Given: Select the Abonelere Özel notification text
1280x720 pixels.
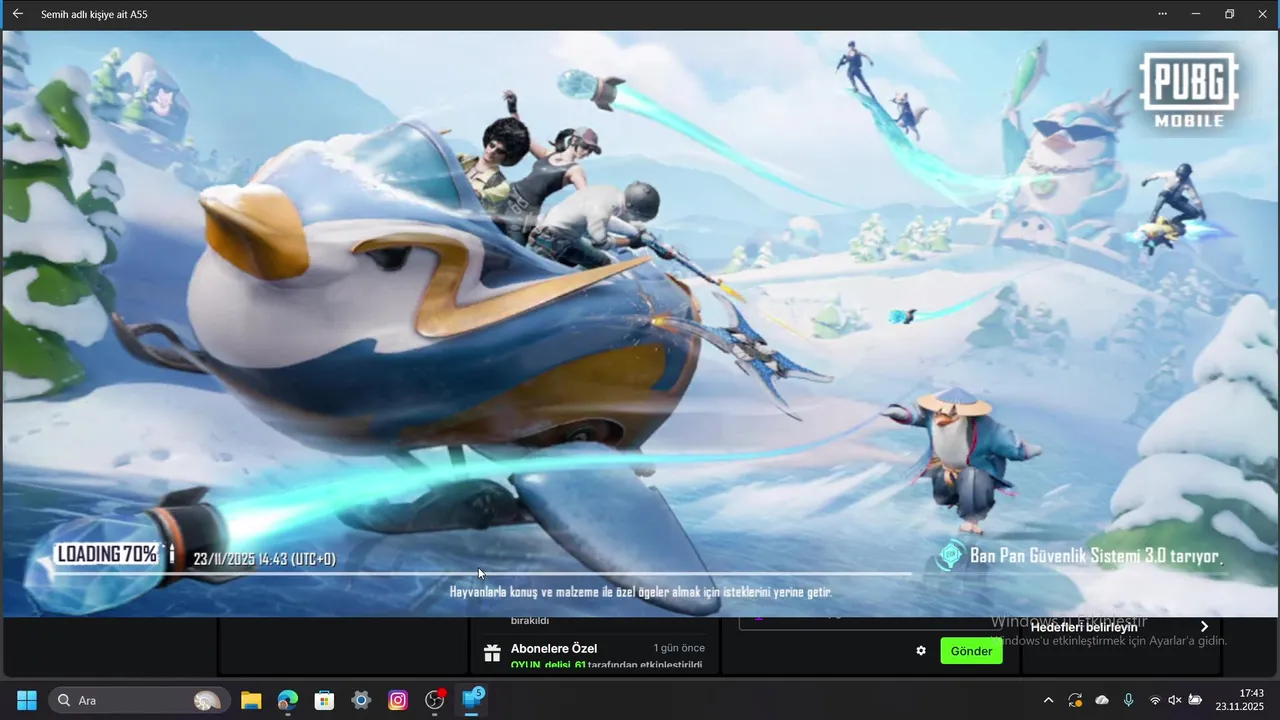Looking at the screenshot, I should (554, 649).
